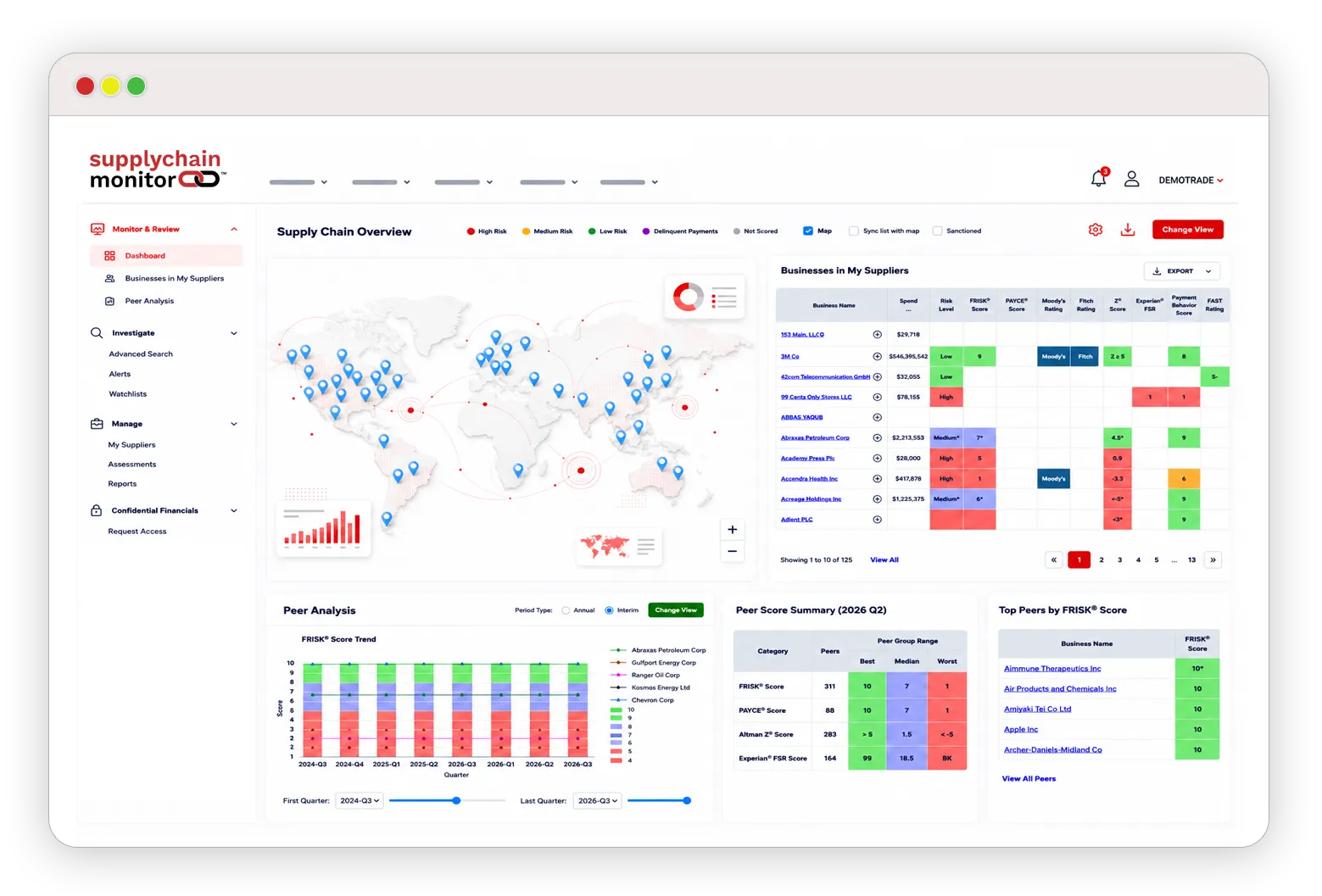Viewport: 1322px width, 896px height.
Task: Zoom in on the map
Action: click(732, 530)
